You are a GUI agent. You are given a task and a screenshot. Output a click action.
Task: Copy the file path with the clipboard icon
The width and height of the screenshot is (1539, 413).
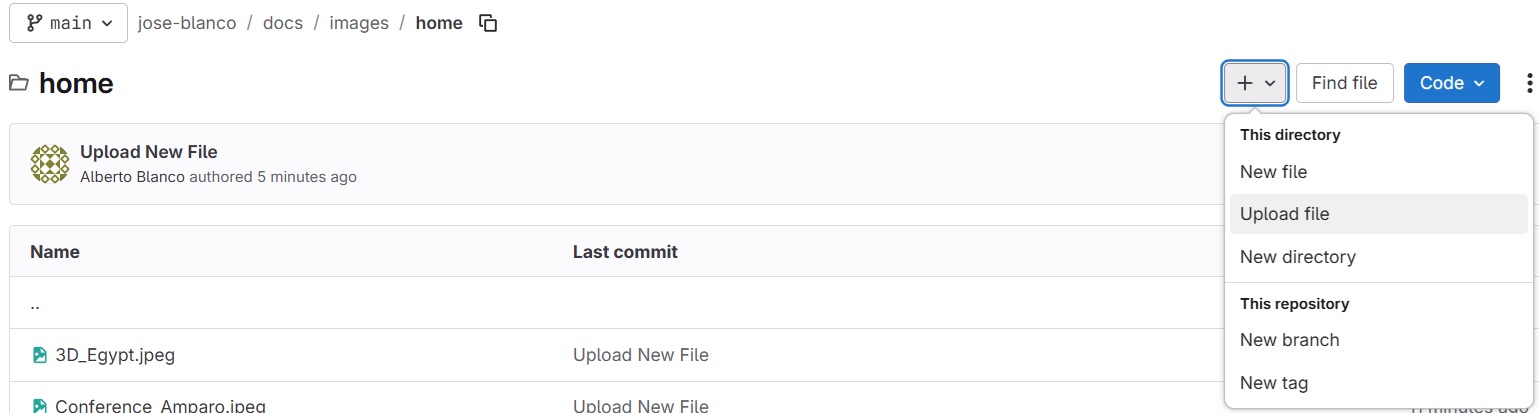click(488, 23)
